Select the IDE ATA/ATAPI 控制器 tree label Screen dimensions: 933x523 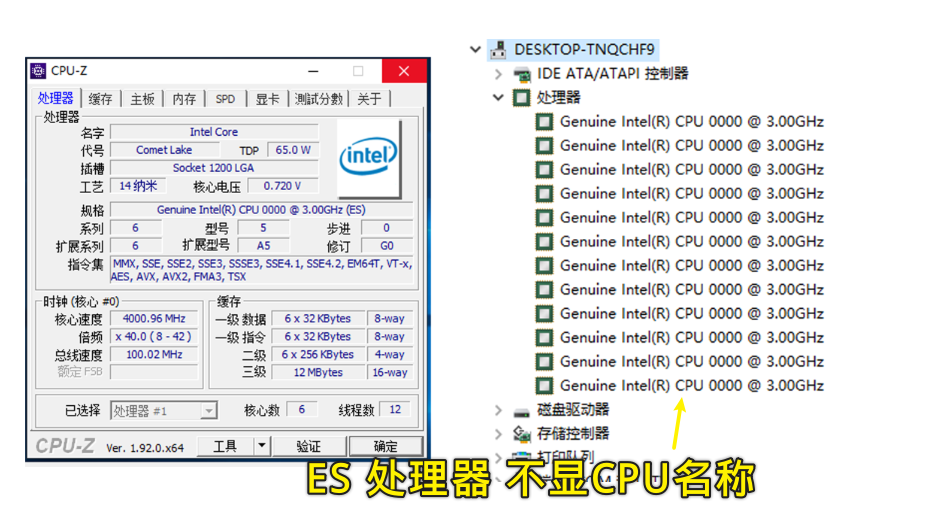(x=613, y=74)
